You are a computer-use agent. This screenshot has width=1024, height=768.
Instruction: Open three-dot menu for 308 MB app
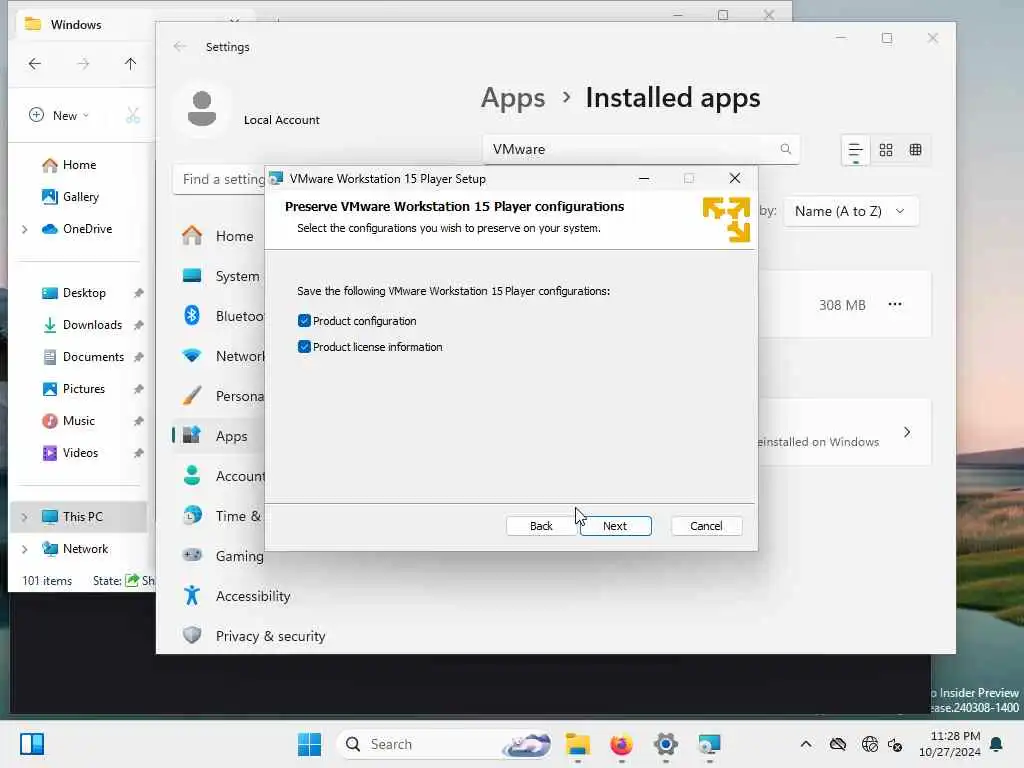pyautogui.click(x=895, y=304)
